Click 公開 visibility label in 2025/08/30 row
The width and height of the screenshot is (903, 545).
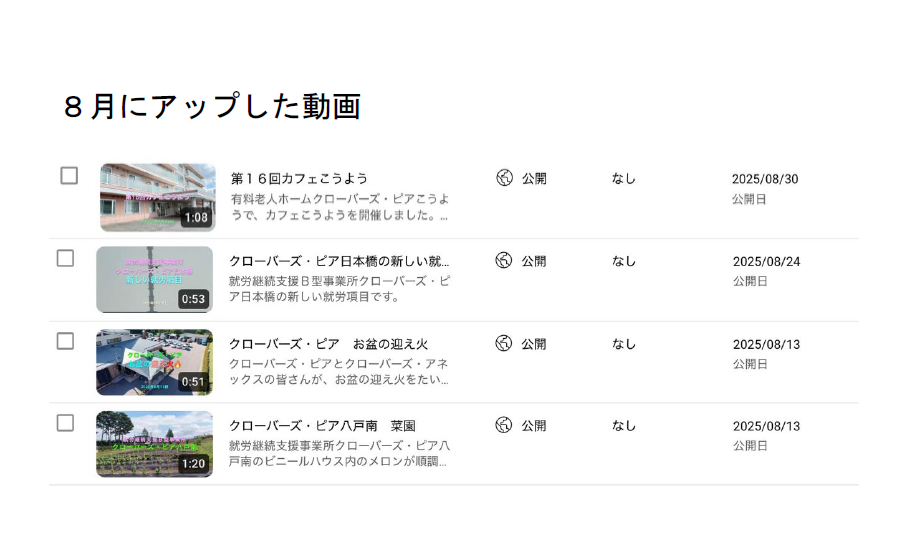[534, 179]
